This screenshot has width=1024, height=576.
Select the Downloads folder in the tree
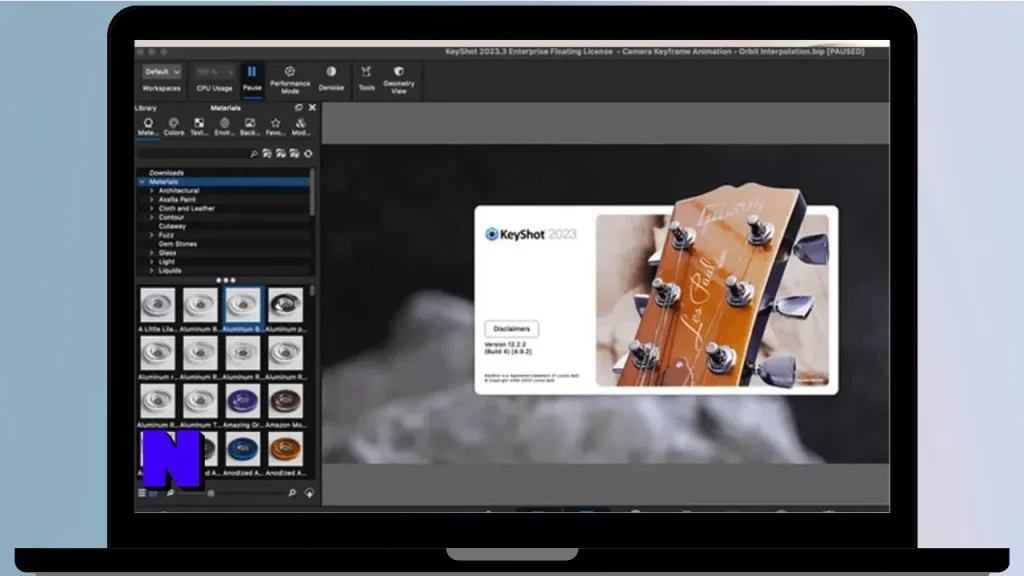tap(167, 173)
